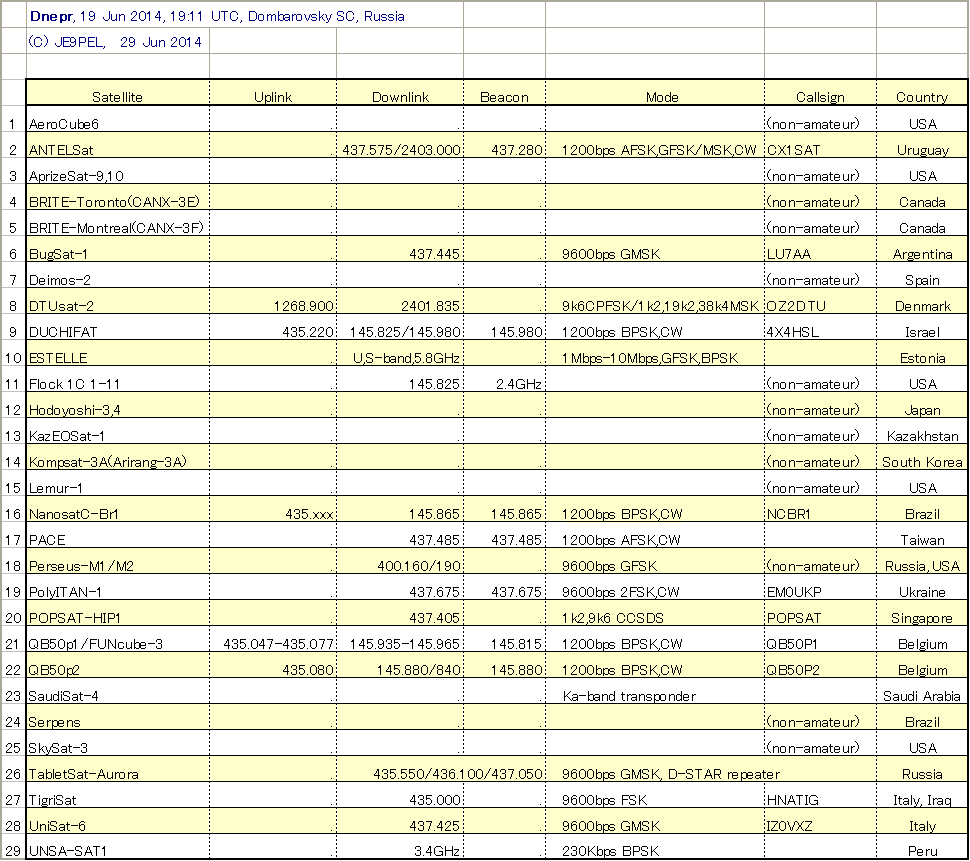Click the Hodoyoshi-3,4 cell
Viewport: 970px width, 861px height.
pyautogui.click(x=118, y=405)
